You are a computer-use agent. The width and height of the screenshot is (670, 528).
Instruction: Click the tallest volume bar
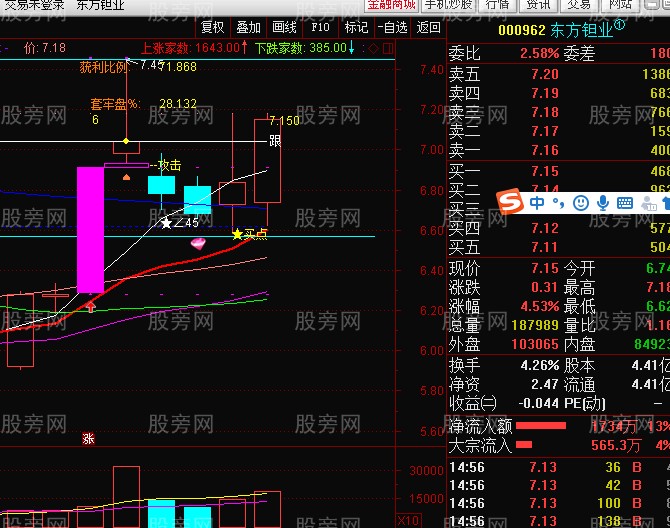tap(126, 497)
